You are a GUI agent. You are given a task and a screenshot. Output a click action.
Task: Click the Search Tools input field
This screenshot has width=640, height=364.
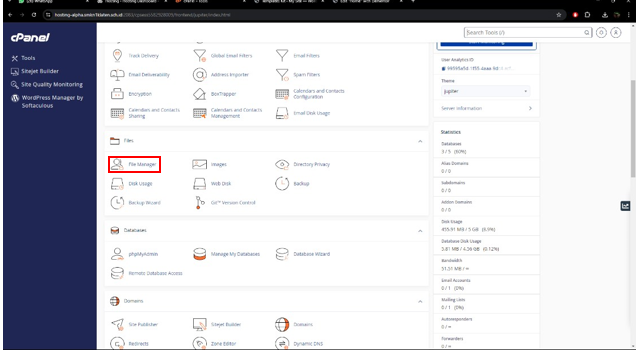524,33
